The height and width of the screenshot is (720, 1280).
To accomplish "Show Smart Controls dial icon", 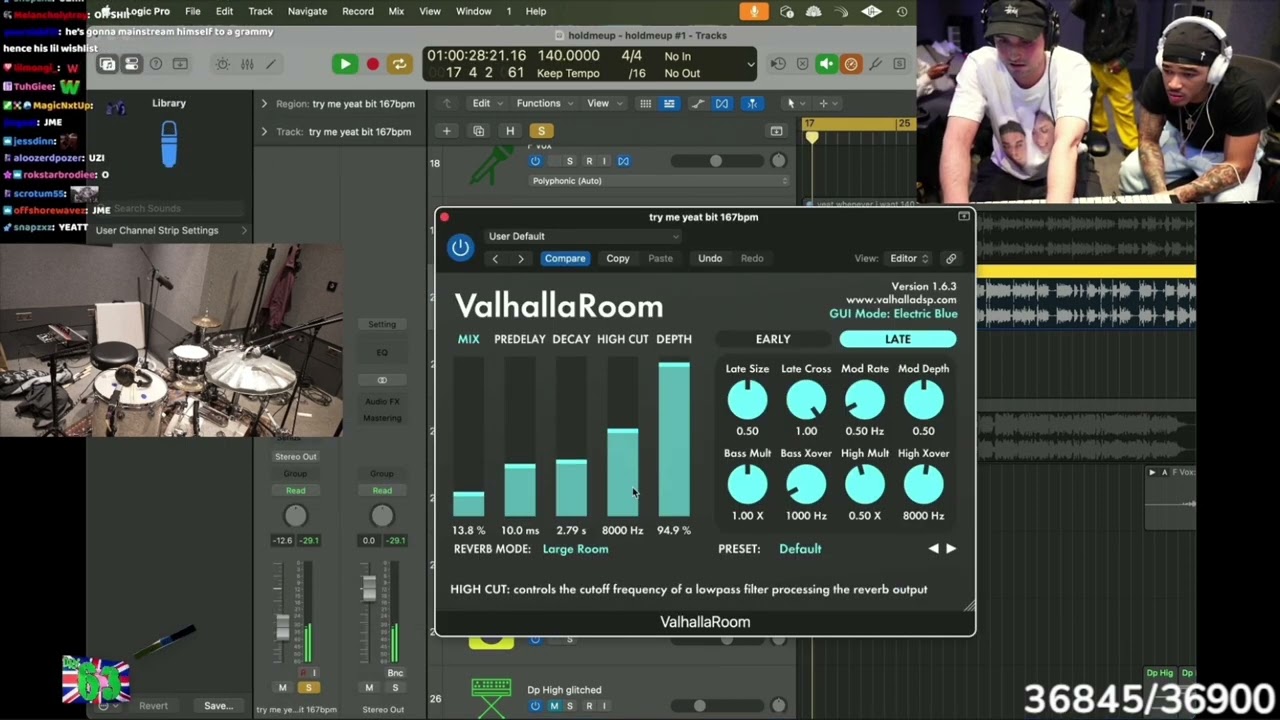I will [223, 64].
